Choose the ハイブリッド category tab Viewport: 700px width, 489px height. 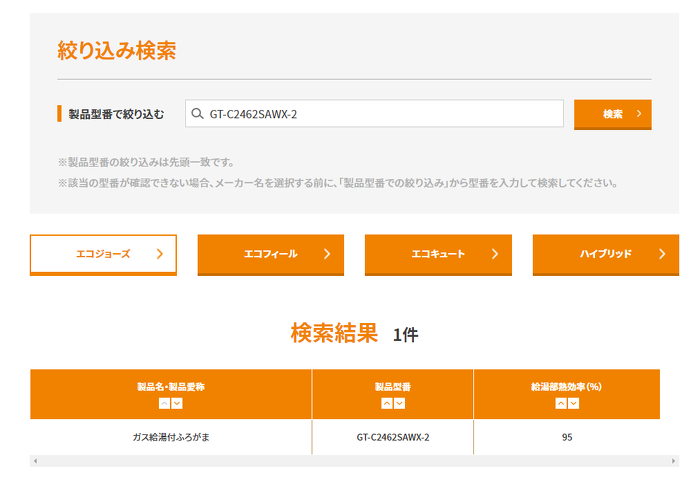[605, 254]
